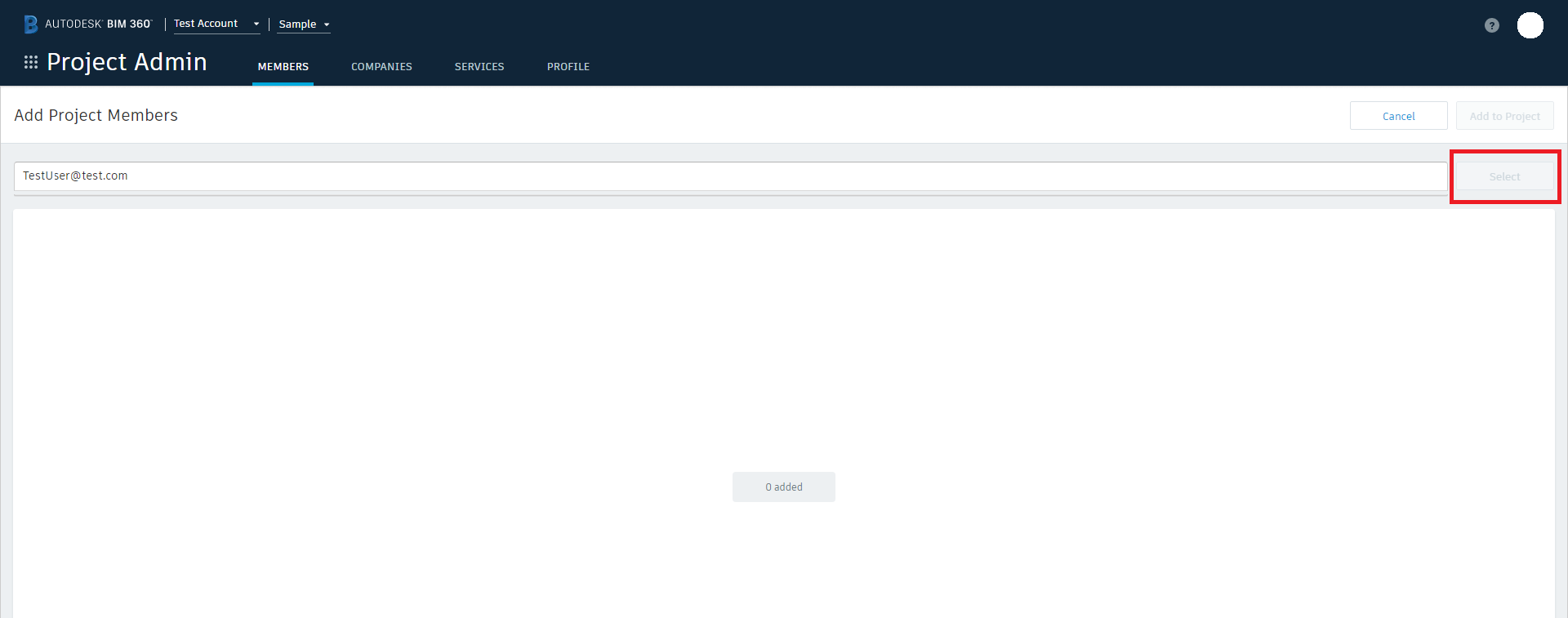Cancel adding project members
1568x618 pixels.
tap(1398, 116)
